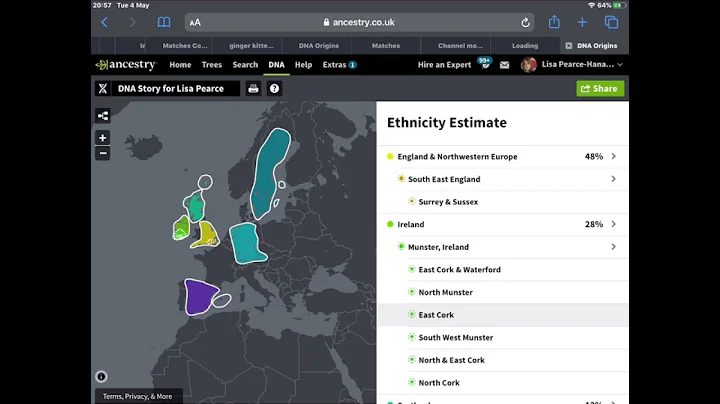Open the messages envelope icon
The height and width of the screenshot is (404, 720).
tap(504, 65)
